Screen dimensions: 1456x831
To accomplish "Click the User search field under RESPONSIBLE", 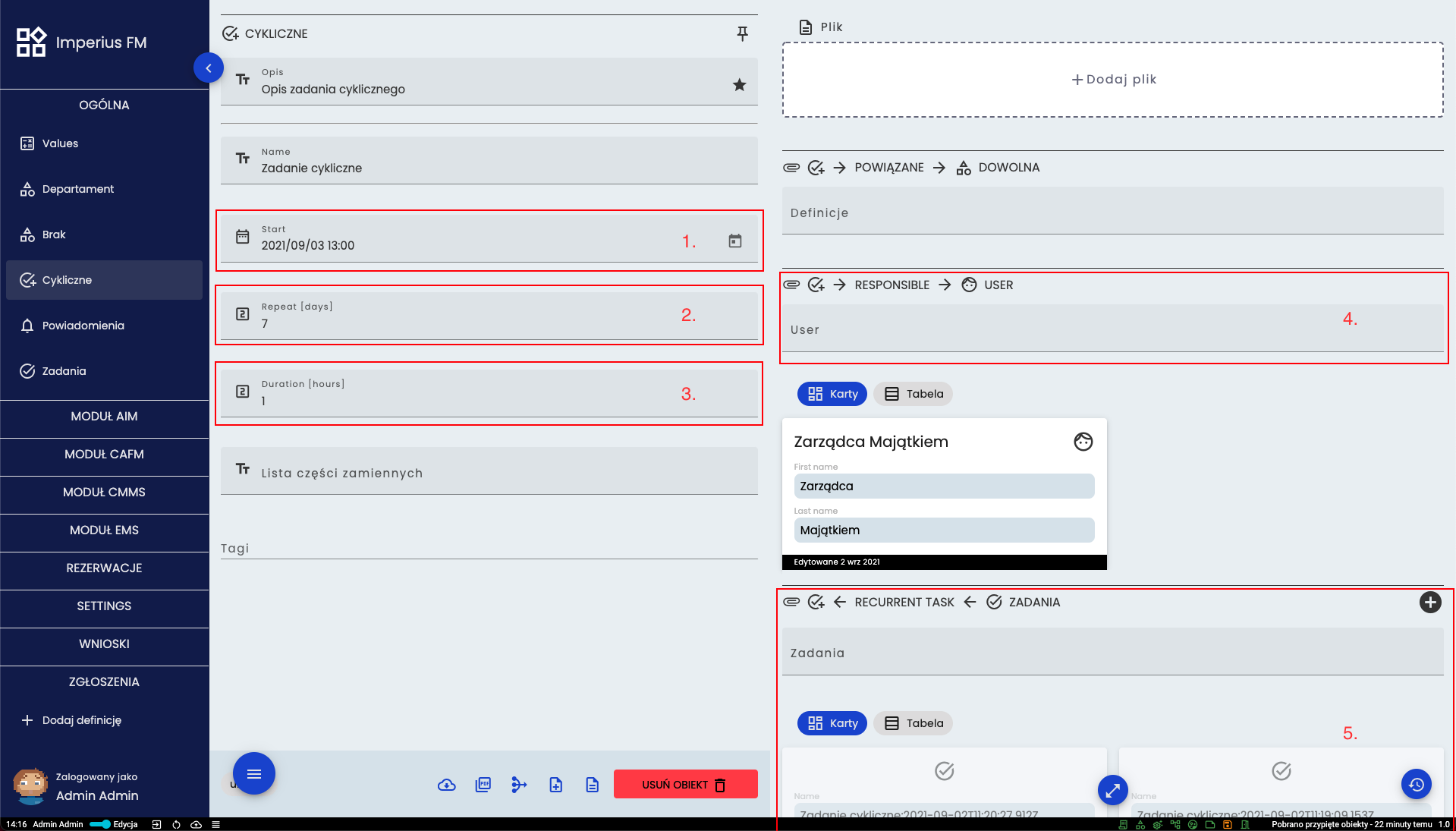I will (x=1112, y=329).
